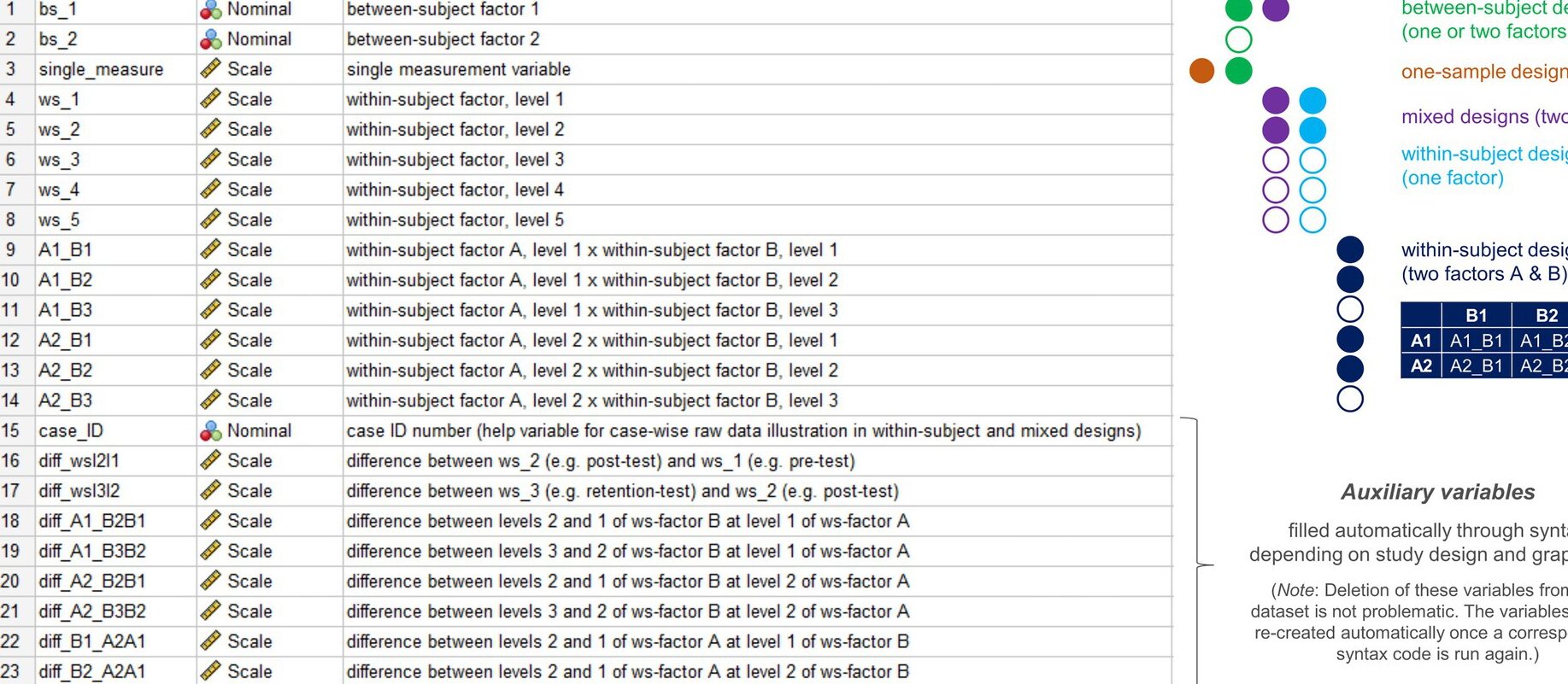Click the hollow navy circle beside A2_B3 row
Screen dimensions: 1568x684
point(1349,399)
